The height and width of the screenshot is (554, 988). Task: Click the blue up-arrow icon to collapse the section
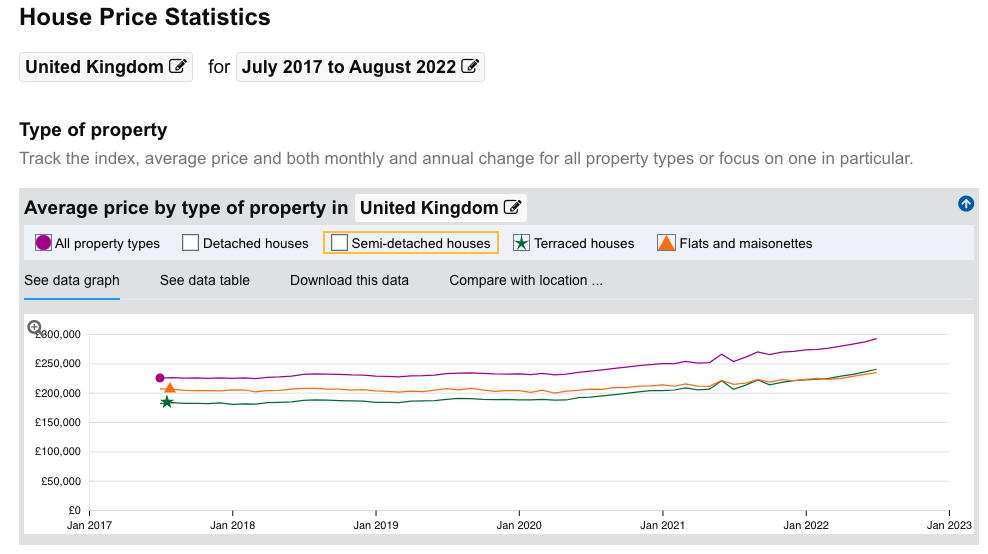965,204
